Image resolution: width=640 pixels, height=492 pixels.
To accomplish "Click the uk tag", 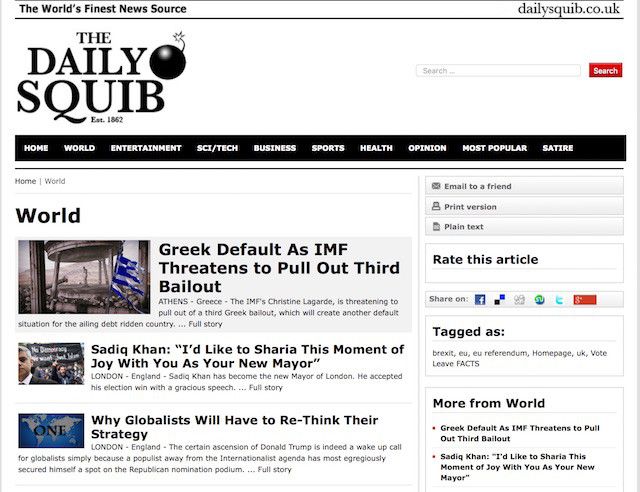I will point(581,353).
